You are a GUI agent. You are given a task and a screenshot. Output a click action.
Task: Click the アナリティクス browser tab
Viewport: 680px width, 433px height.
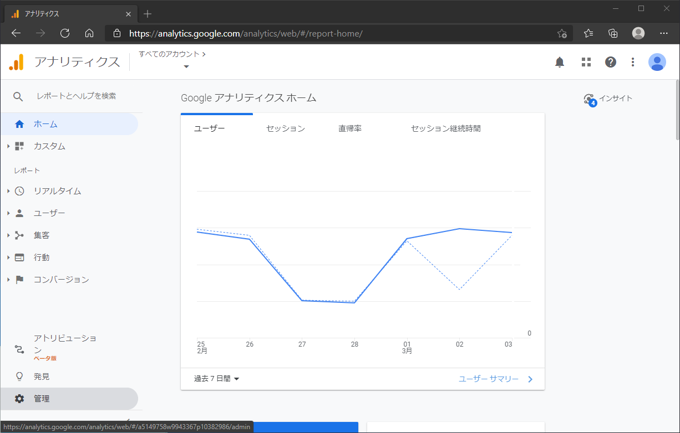[72, 14]
